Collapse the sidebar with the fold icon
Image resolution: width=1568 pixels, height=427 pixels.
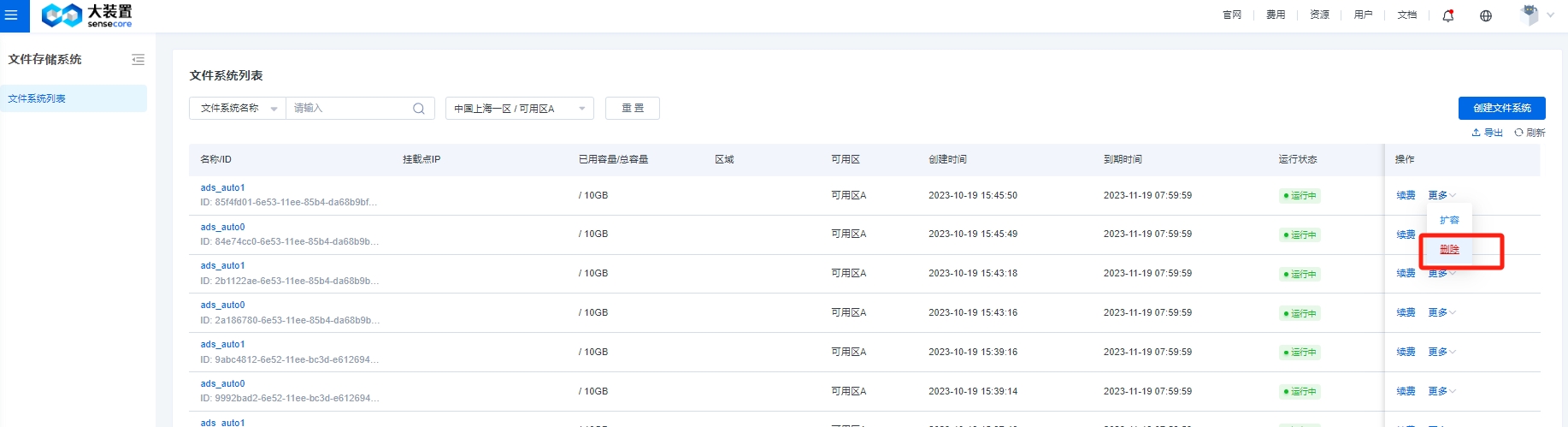pyautogui.click(x=138, y=60)
